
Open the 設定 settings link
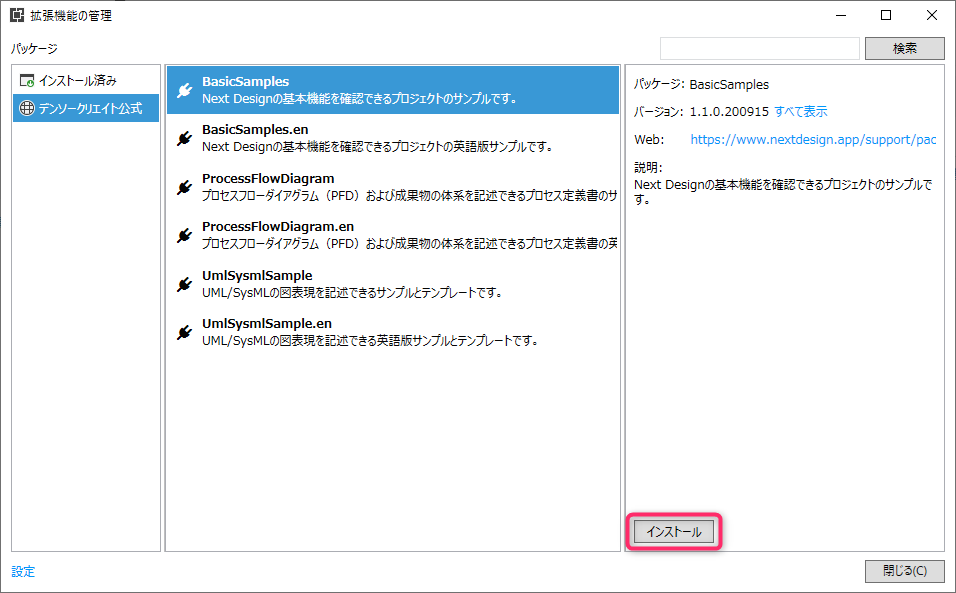[x=23, y=572]
